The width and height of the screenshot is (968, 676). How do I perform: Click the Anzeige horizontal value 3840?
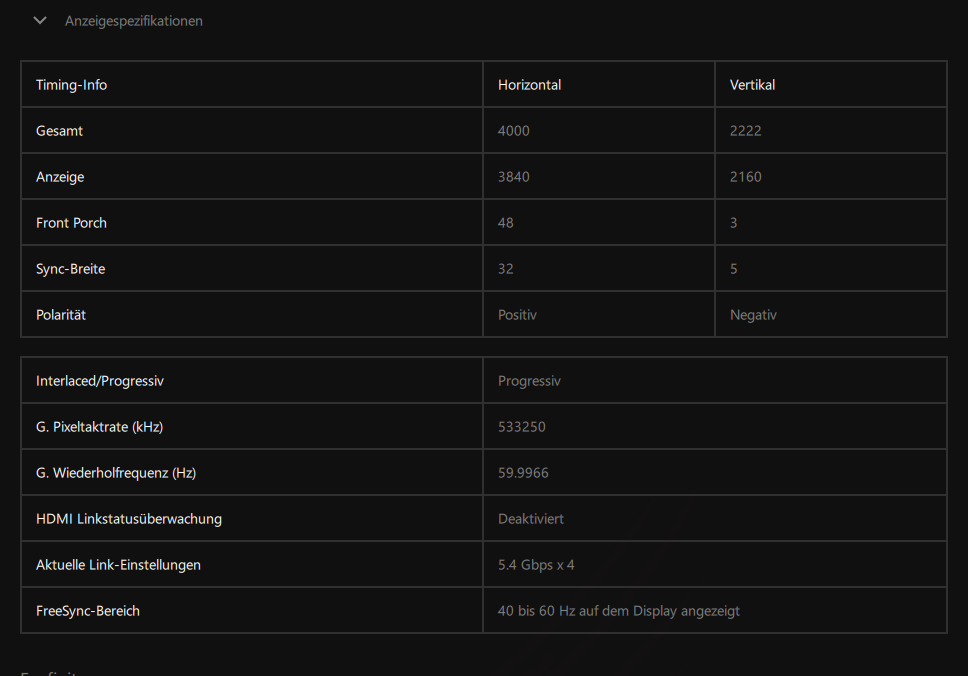click(x=514, y=177)
